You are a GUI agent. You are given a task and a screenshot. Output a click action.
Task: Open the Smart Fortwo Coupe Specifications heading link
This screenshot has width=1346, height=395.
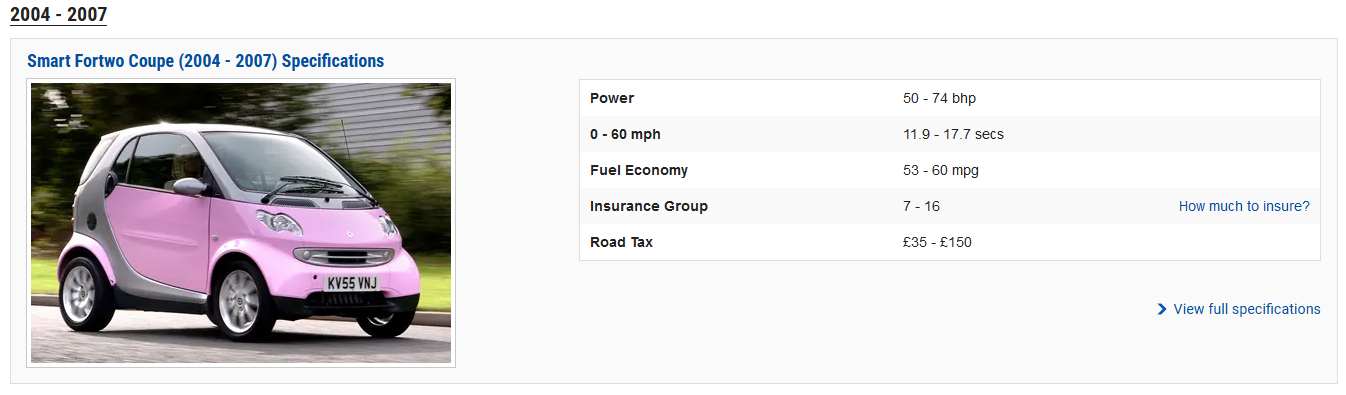(x=205, y=61)
